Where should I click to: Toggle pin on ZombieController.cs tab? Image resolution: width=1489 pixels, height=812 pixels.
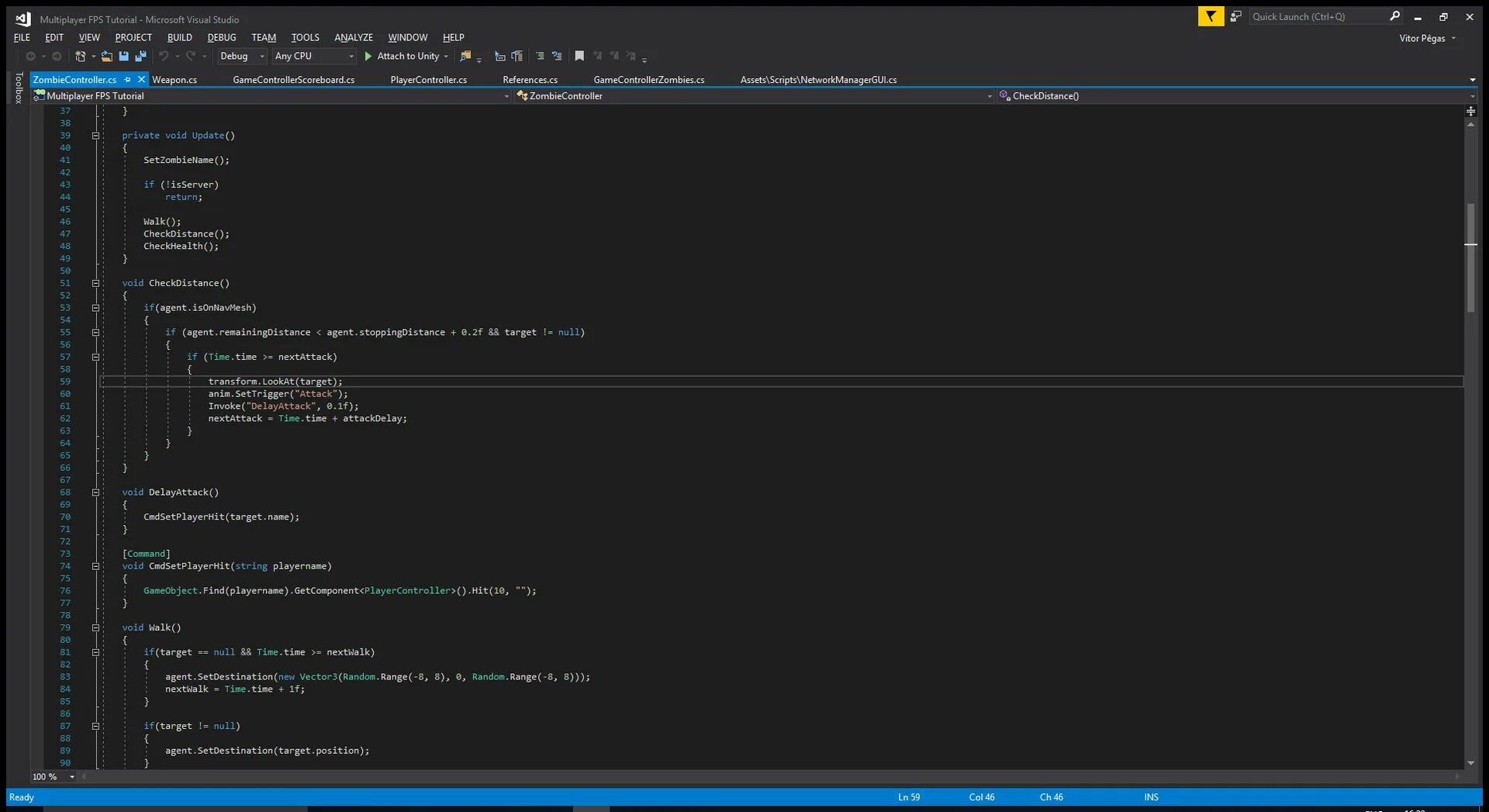coord(127,80)
